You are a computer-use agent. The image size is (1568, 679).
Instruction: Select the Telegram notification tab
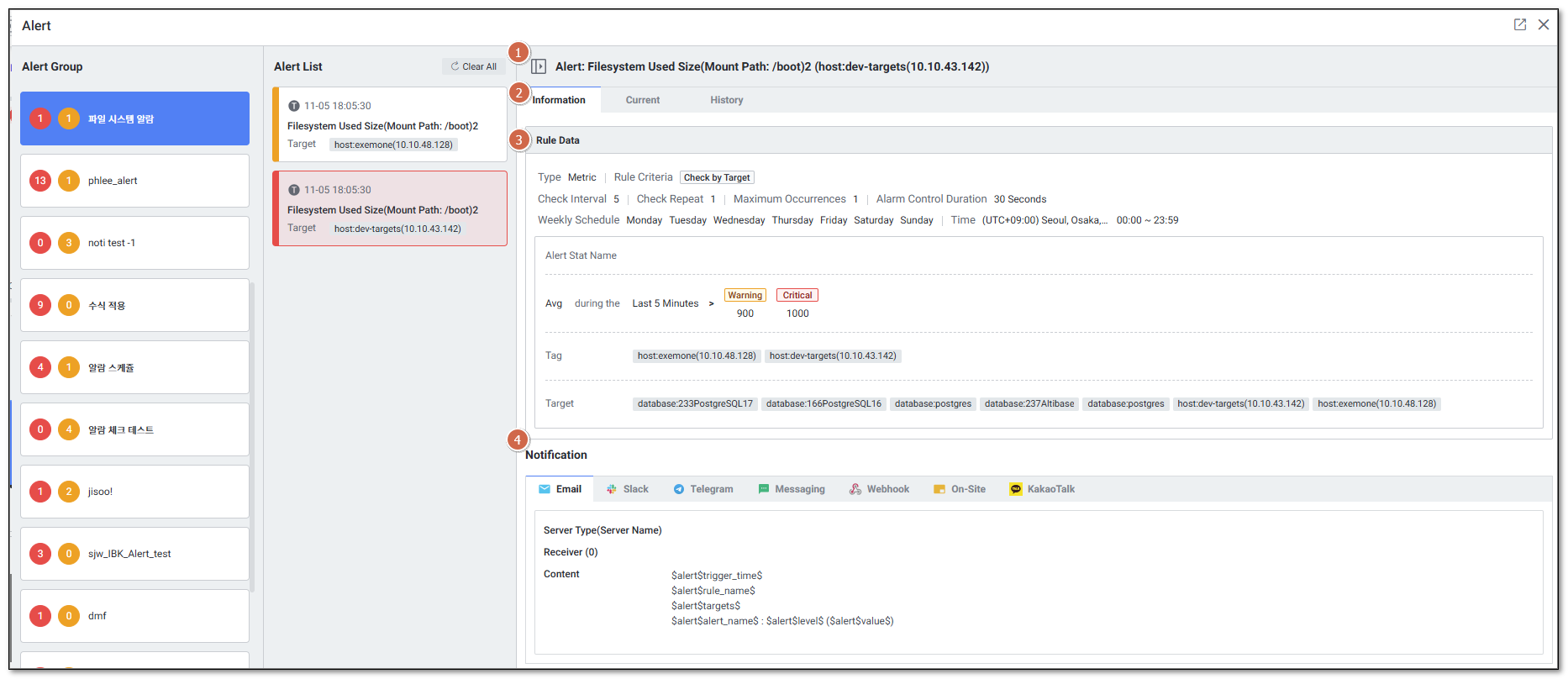point(703,489)
